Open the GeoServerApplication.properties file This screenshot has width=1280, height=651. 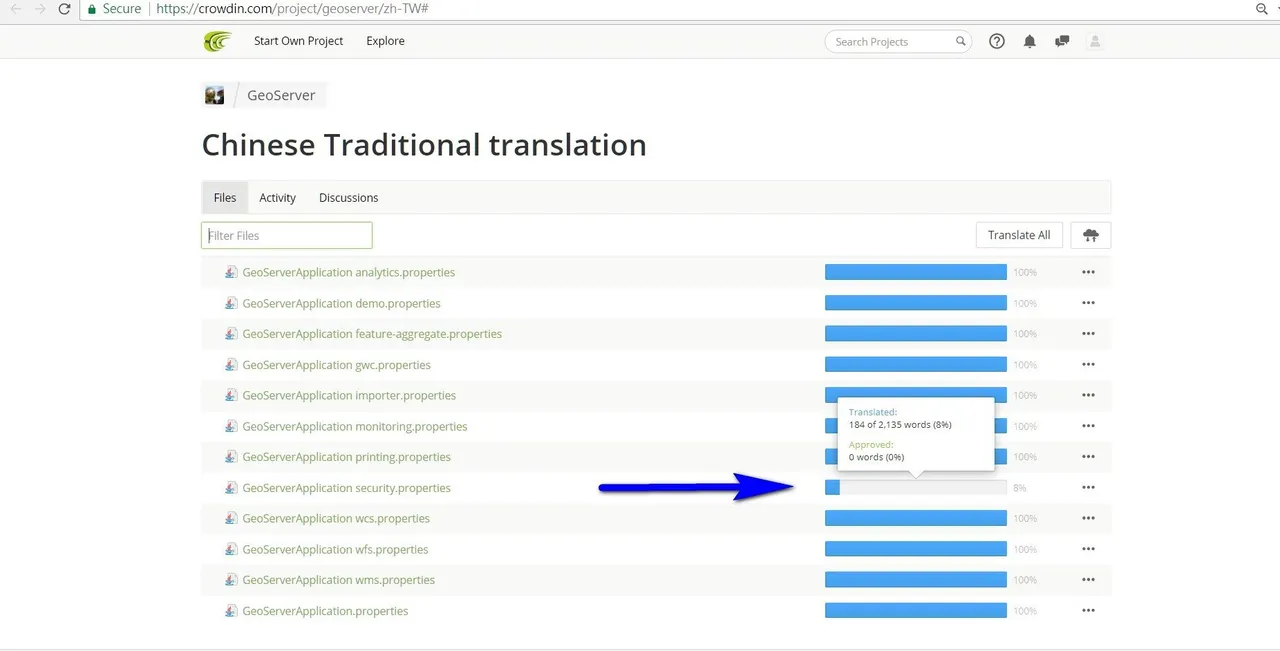point(325,611)
